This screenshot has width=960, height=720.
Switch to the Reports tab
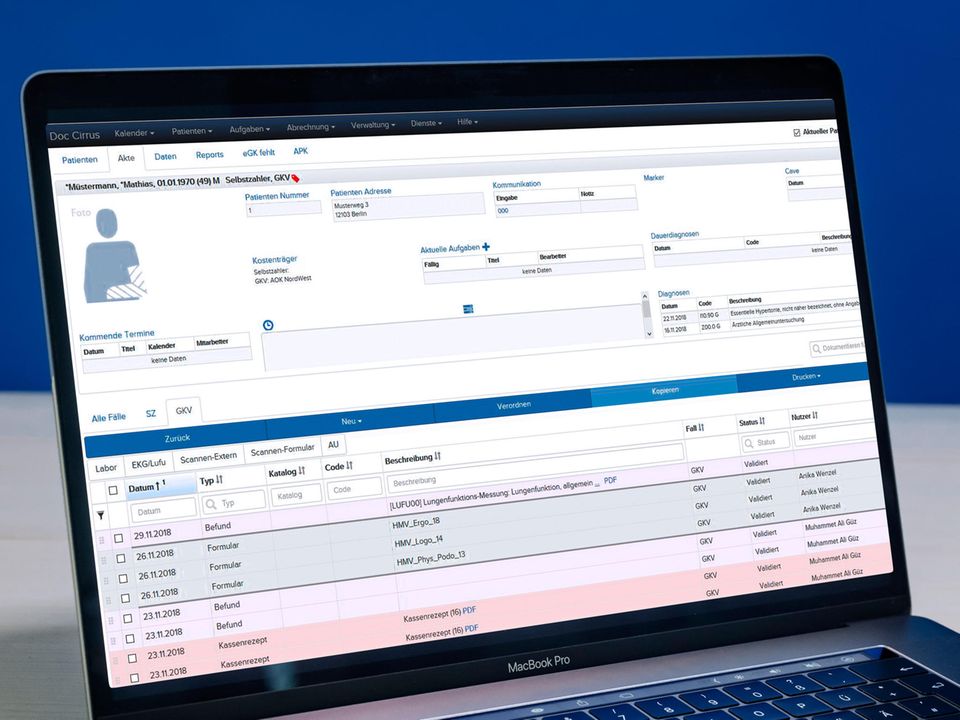[209, 155]
